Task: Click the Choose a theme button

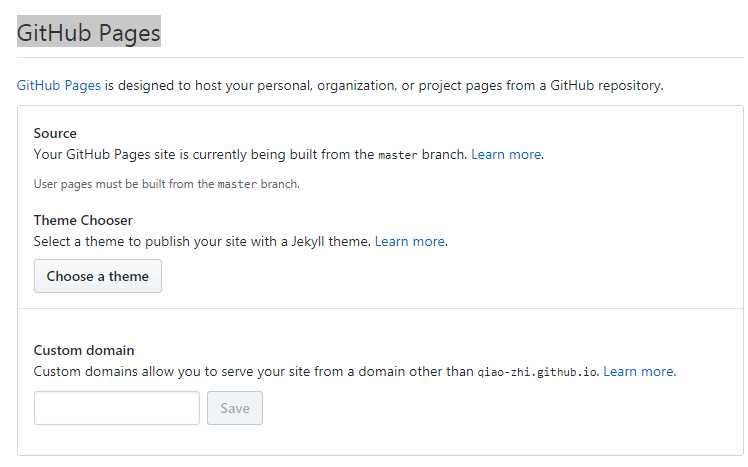Action: pos(98,276)
